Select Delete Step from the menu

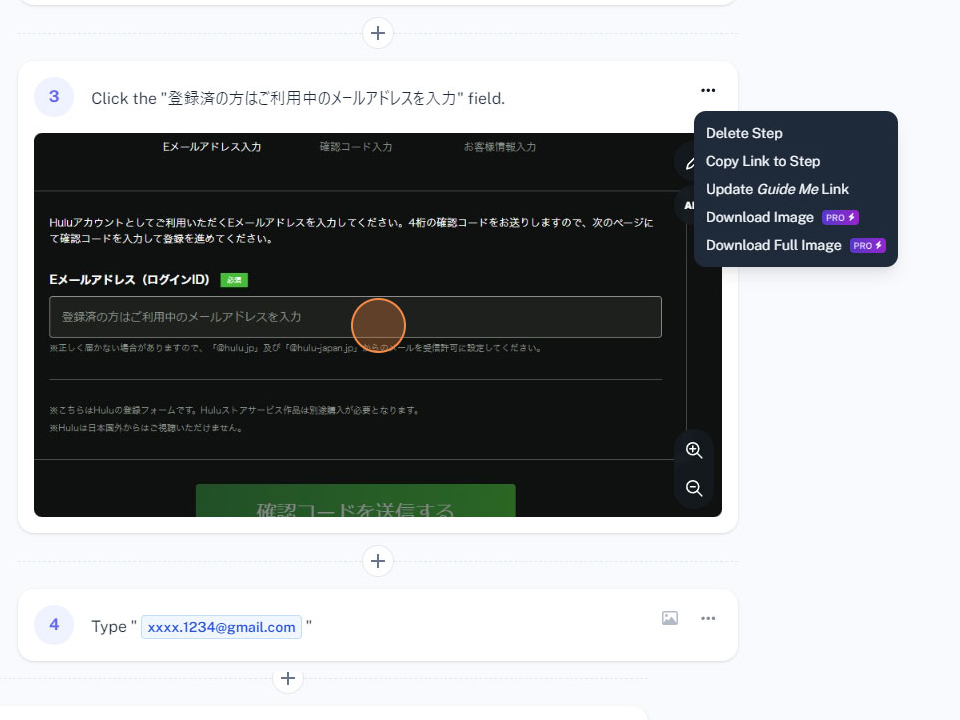(744, 133)
